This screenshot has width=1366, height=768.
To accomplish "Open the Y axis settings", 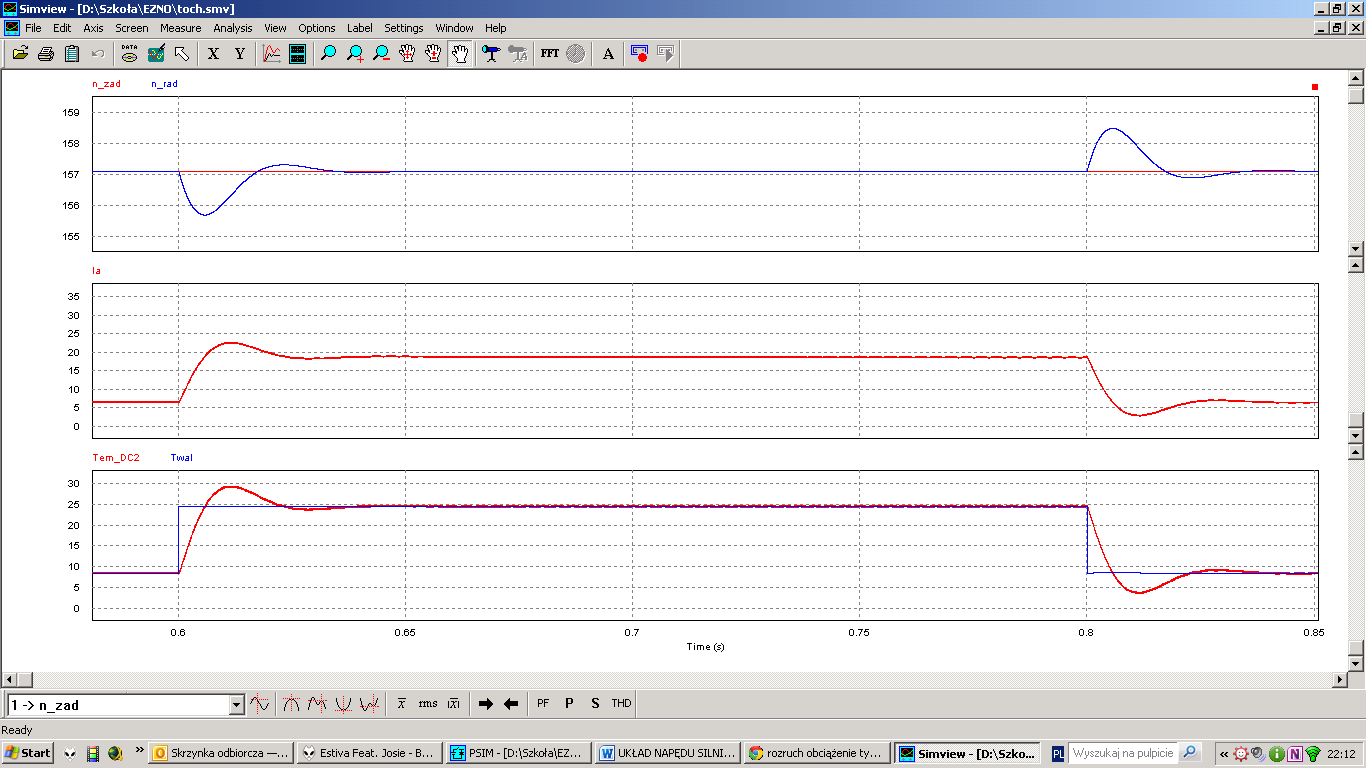I will coord(240,54).
